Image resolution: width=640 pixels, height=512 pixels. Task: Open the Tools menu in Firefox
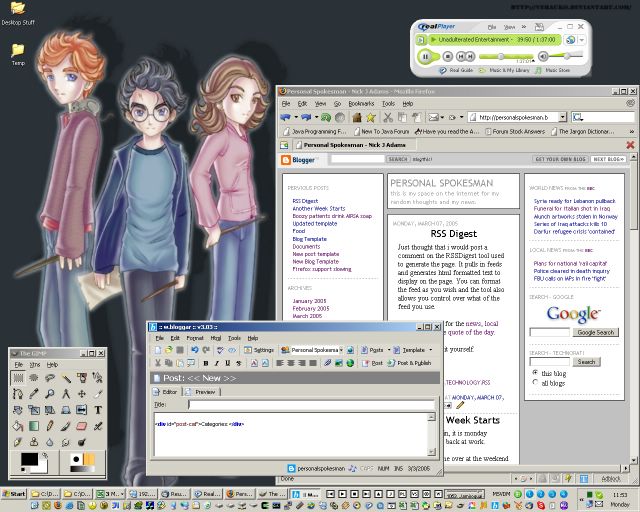pyautogui.click(x=388, y=104)
